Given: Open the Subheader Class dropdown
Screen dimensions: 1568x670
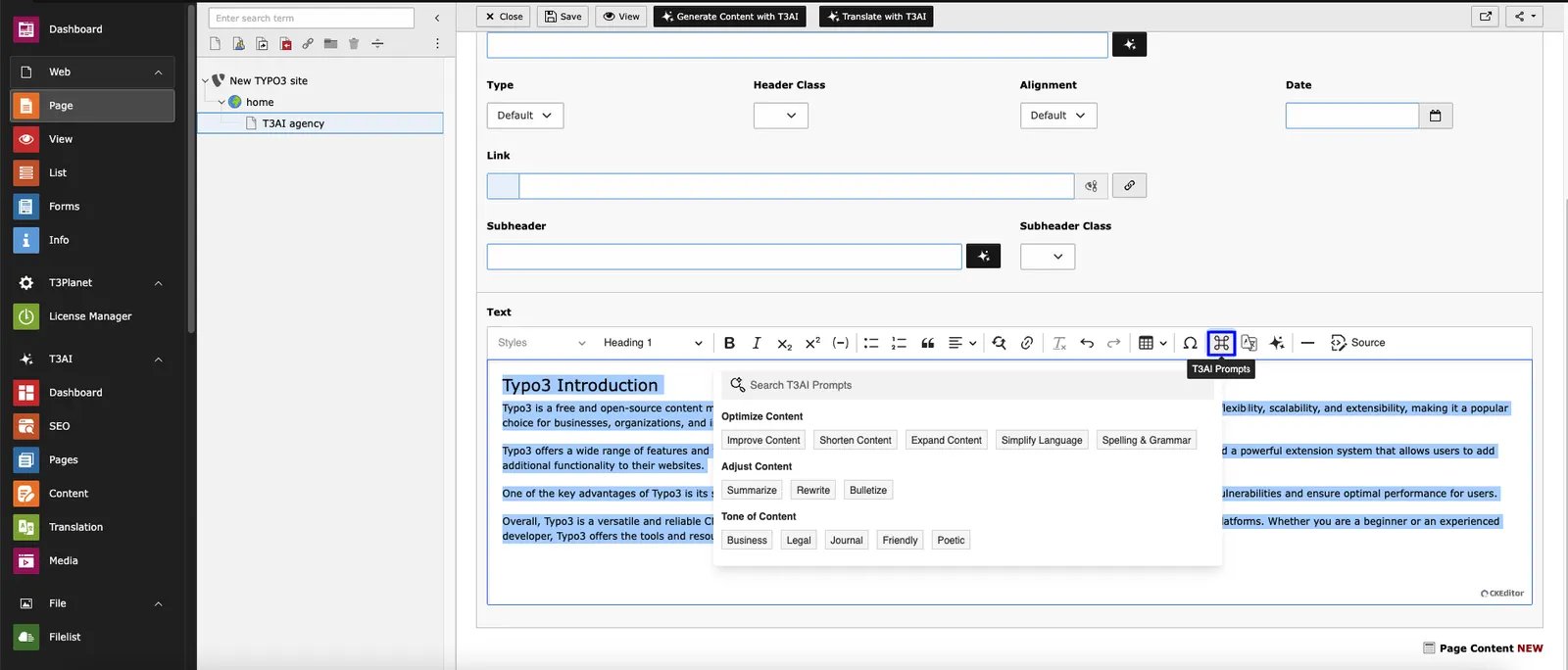Looking at the screenshot, I should 1048,257.
